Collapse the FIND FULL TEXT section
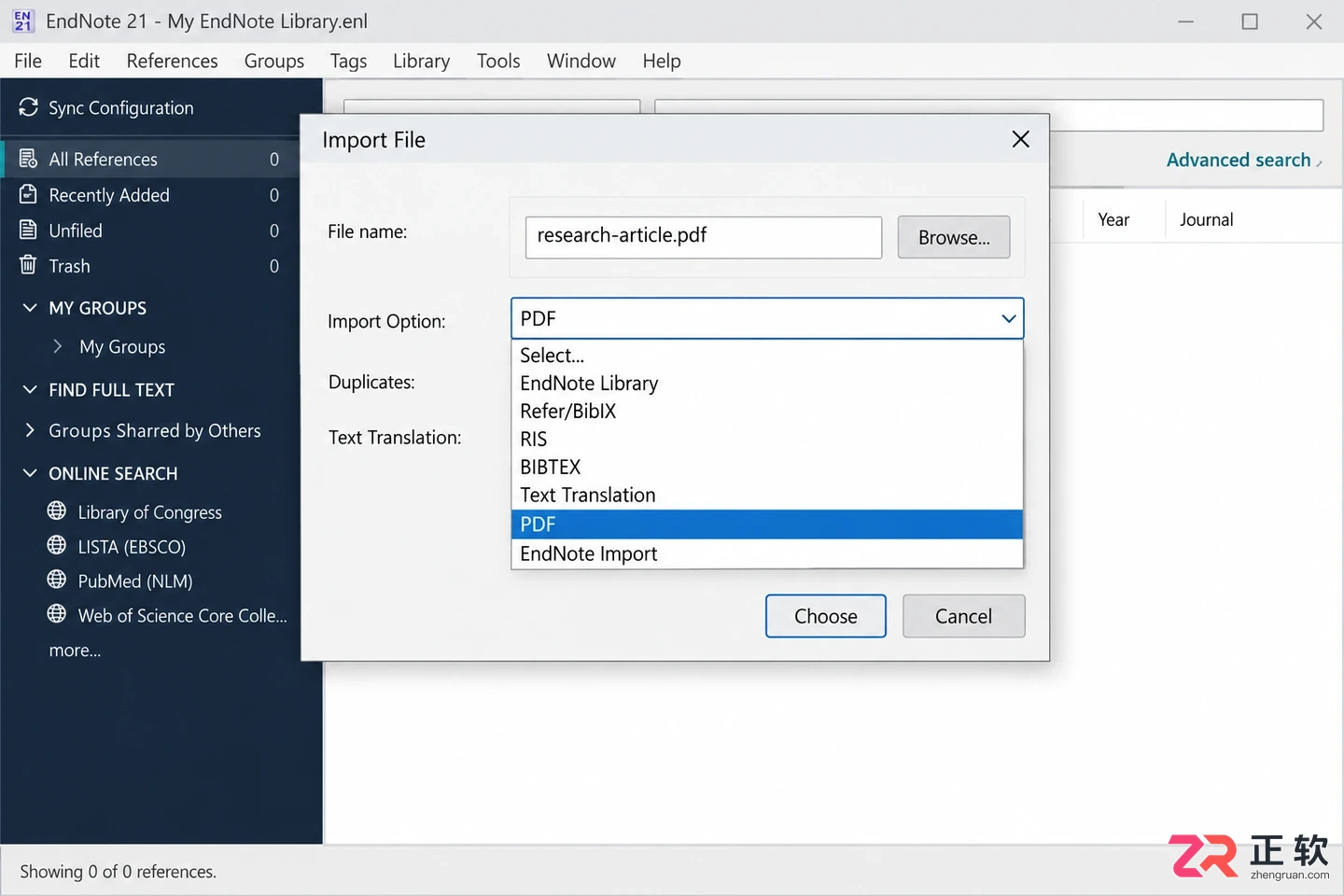Viewport: 1344px width, 896px height. (x=30, y=389)
